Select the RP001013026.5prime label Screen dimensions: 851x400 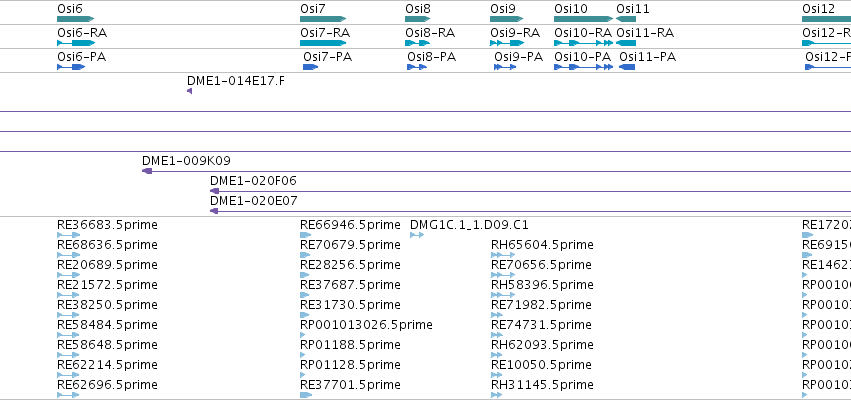click(x=366, y=325)
